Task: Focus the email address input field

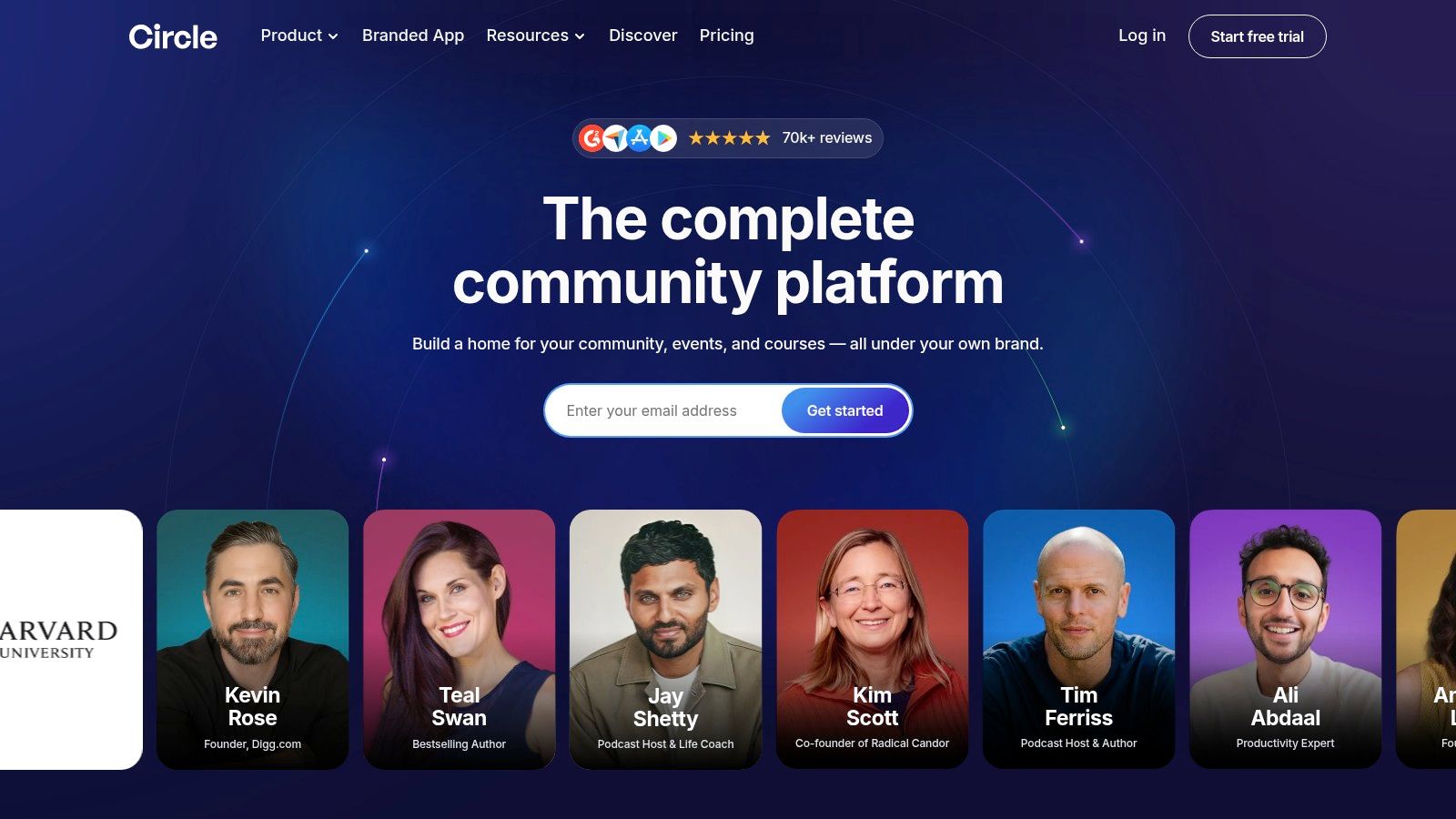Action: (664, 410)
